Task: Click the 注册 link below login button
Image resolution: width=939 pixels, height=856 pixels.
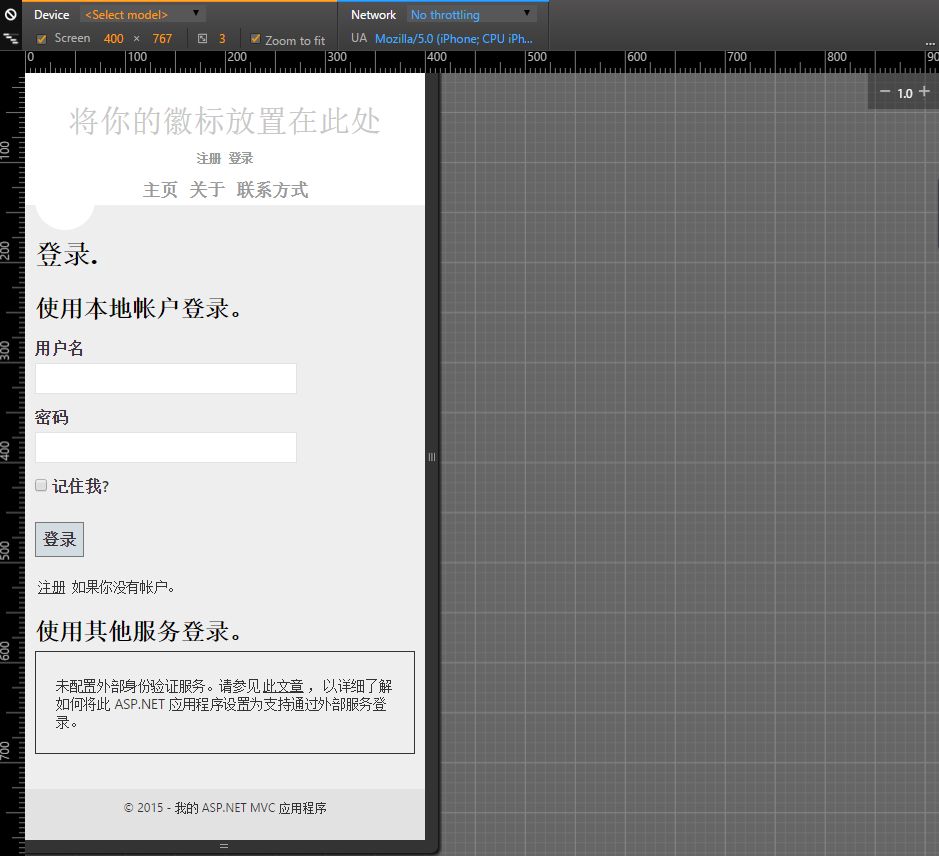Action: click(52, 588)
